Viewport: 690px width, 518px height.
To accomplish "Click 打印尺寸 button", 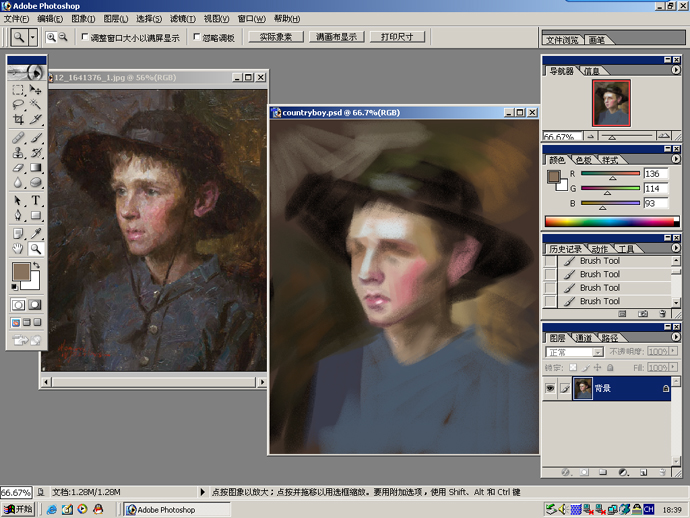I will click(397, 37).
